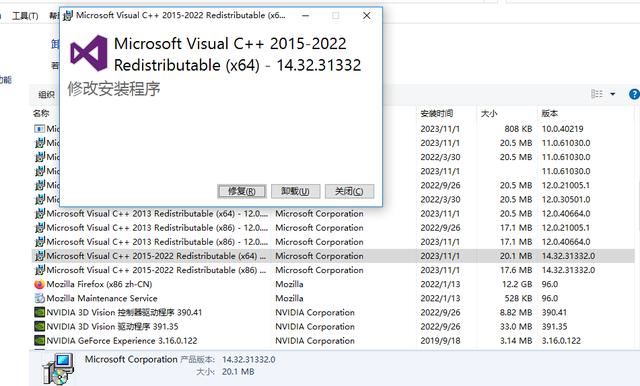This screenshot has width=640, height=386.
Task: Click the Mozilla Maintenance Service icon
Action: [39, 298]
